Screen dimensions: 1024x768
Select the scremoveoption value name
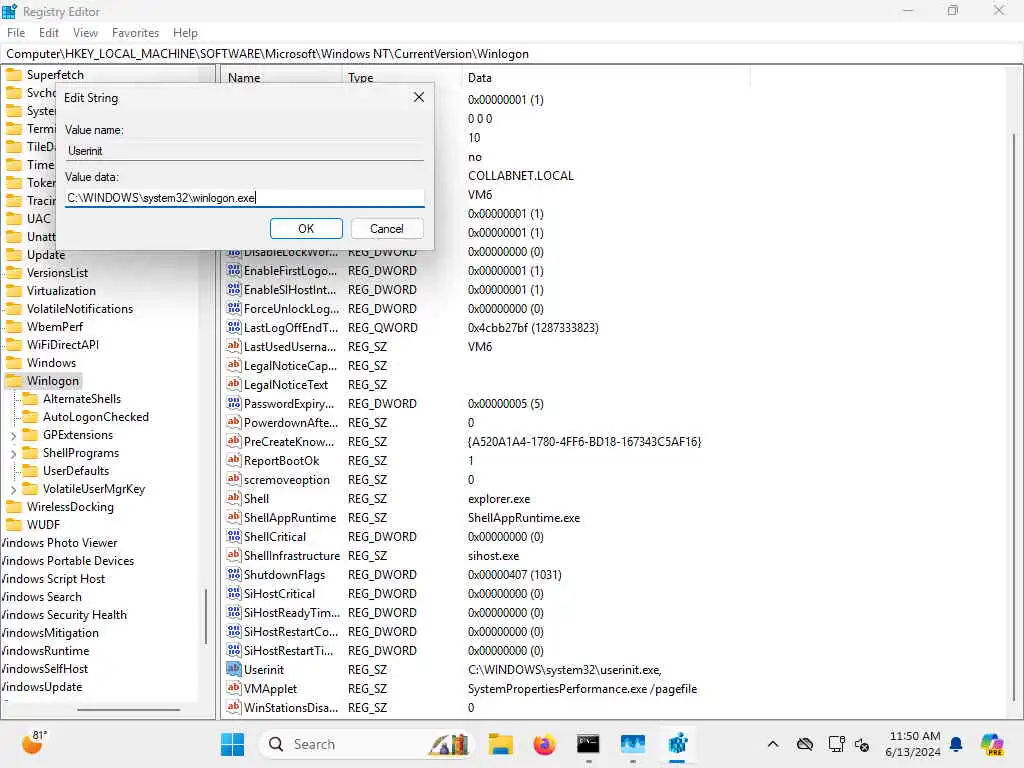[x=287, y=480]
